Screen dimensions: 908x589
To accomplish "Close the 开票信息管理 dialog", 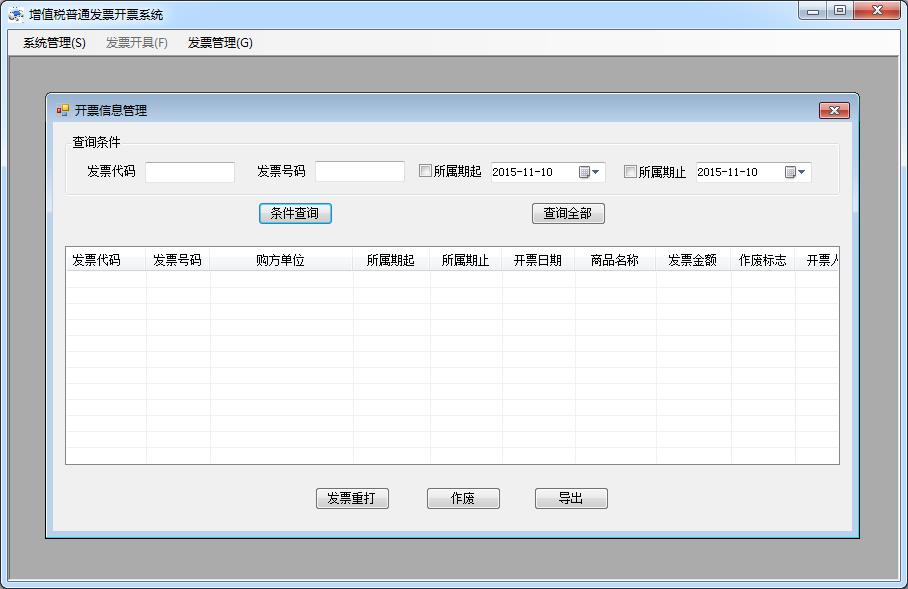I will pos(833,110).
